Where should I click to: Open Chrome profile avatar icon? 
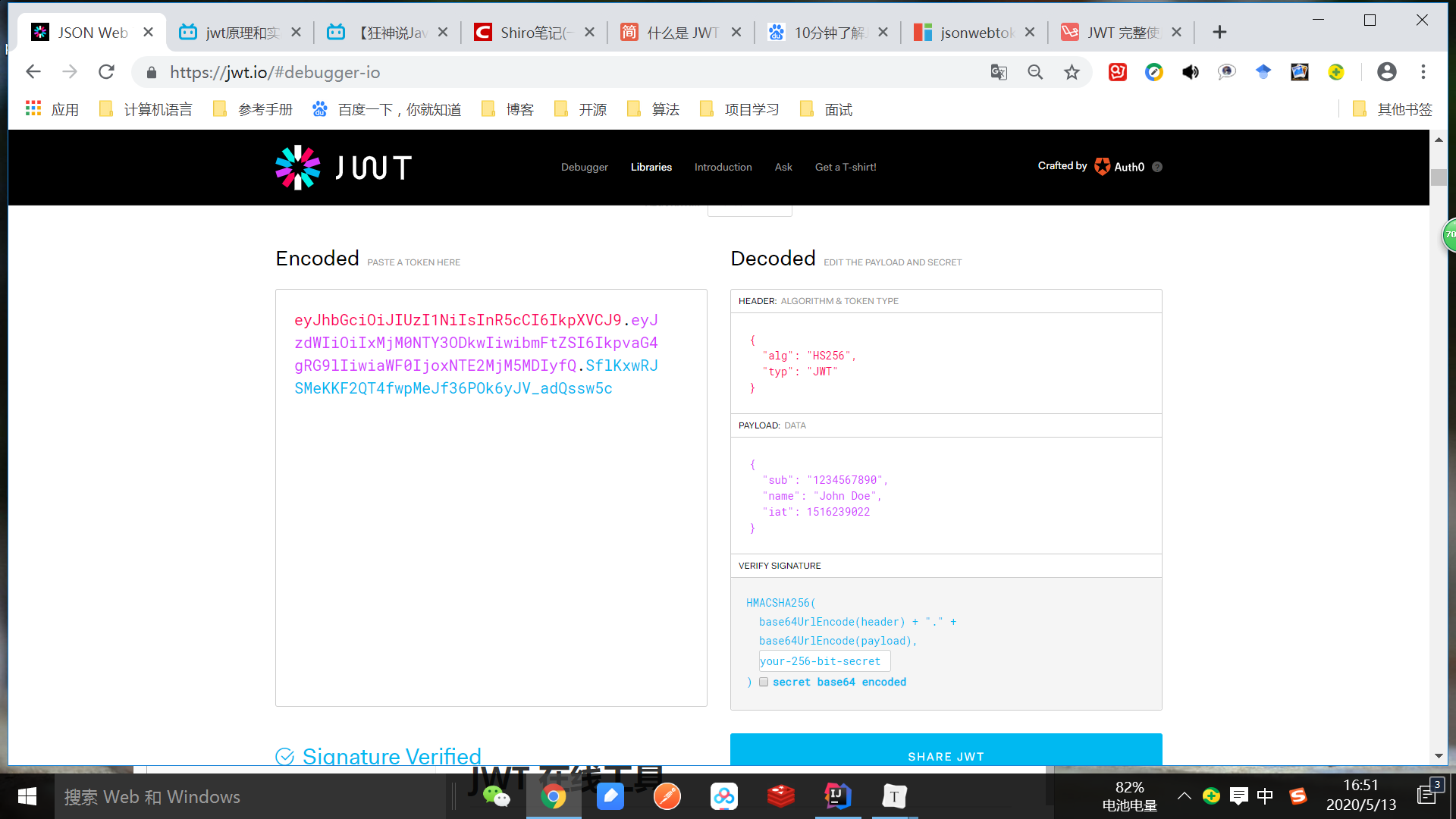[x=1387, y=72]
